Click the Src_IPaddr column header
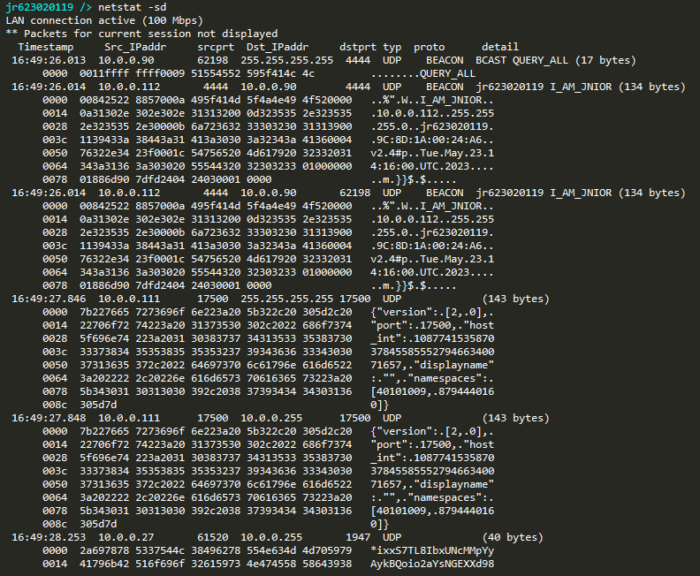The image size is (700, 576). point(135,47)
